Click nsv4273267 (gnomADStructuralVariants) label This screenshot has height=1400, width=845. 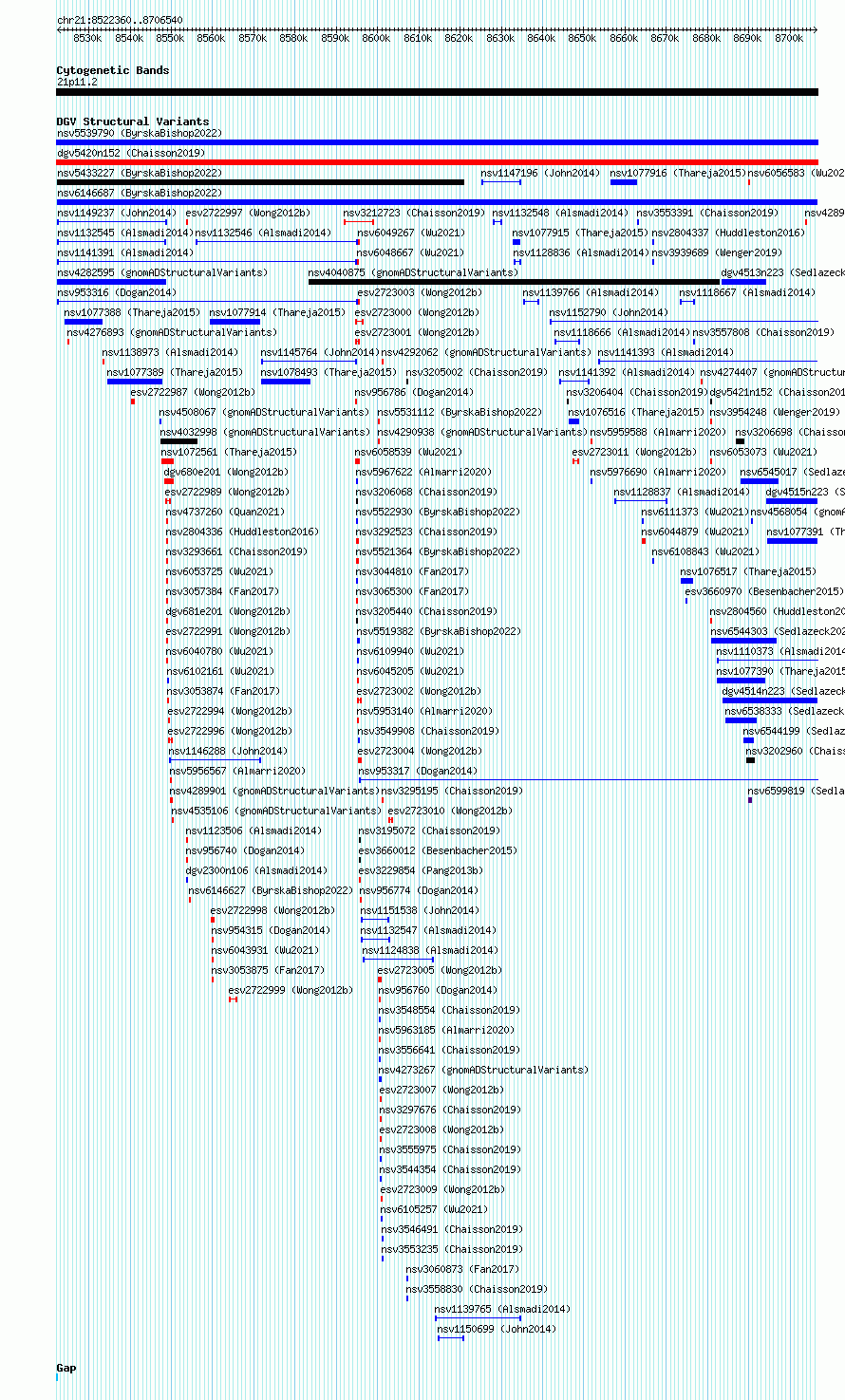coord(484,1070)
